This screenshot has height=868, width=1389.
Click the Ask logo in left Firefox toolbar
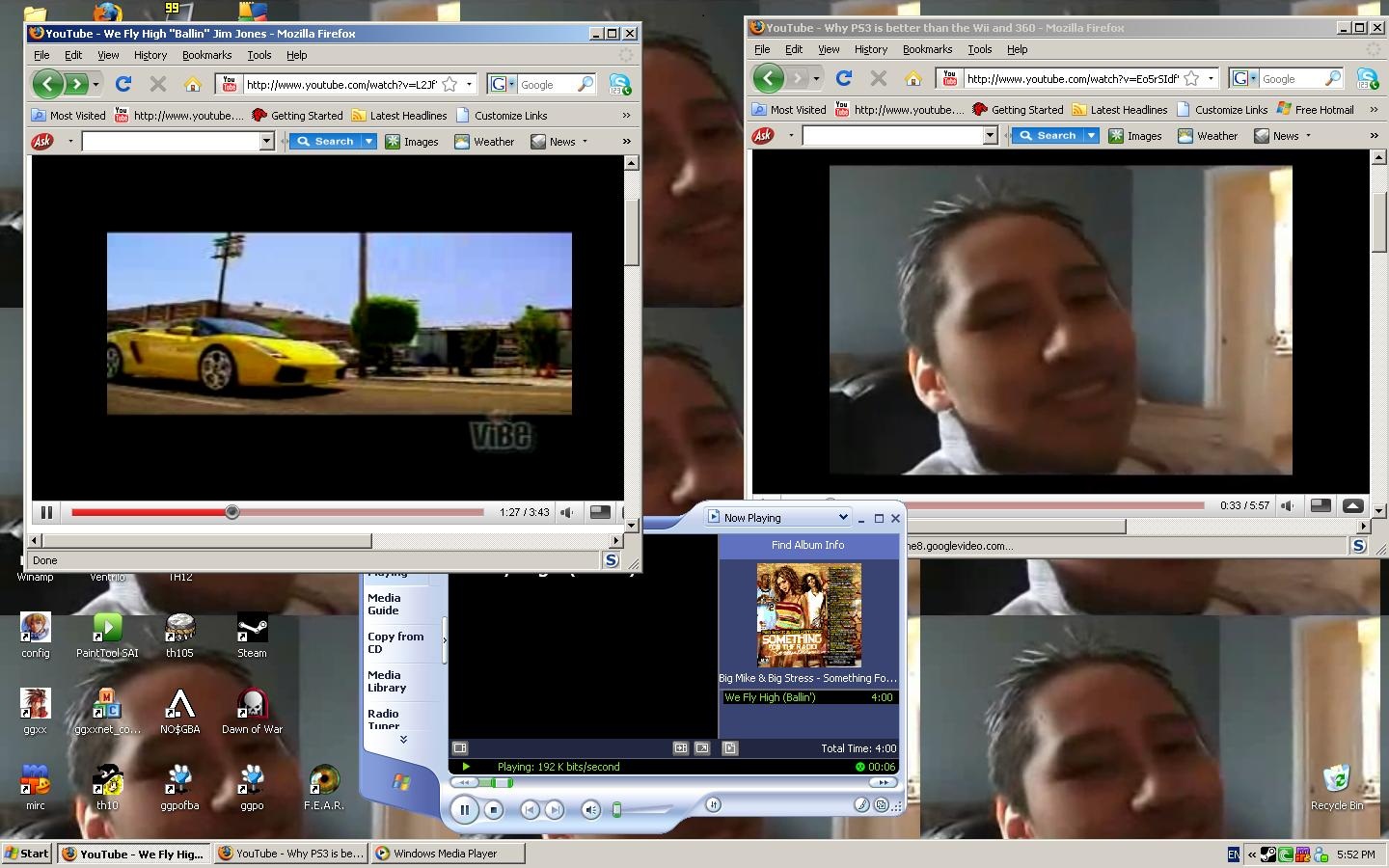pyautogui.click(x=42, y=142)
